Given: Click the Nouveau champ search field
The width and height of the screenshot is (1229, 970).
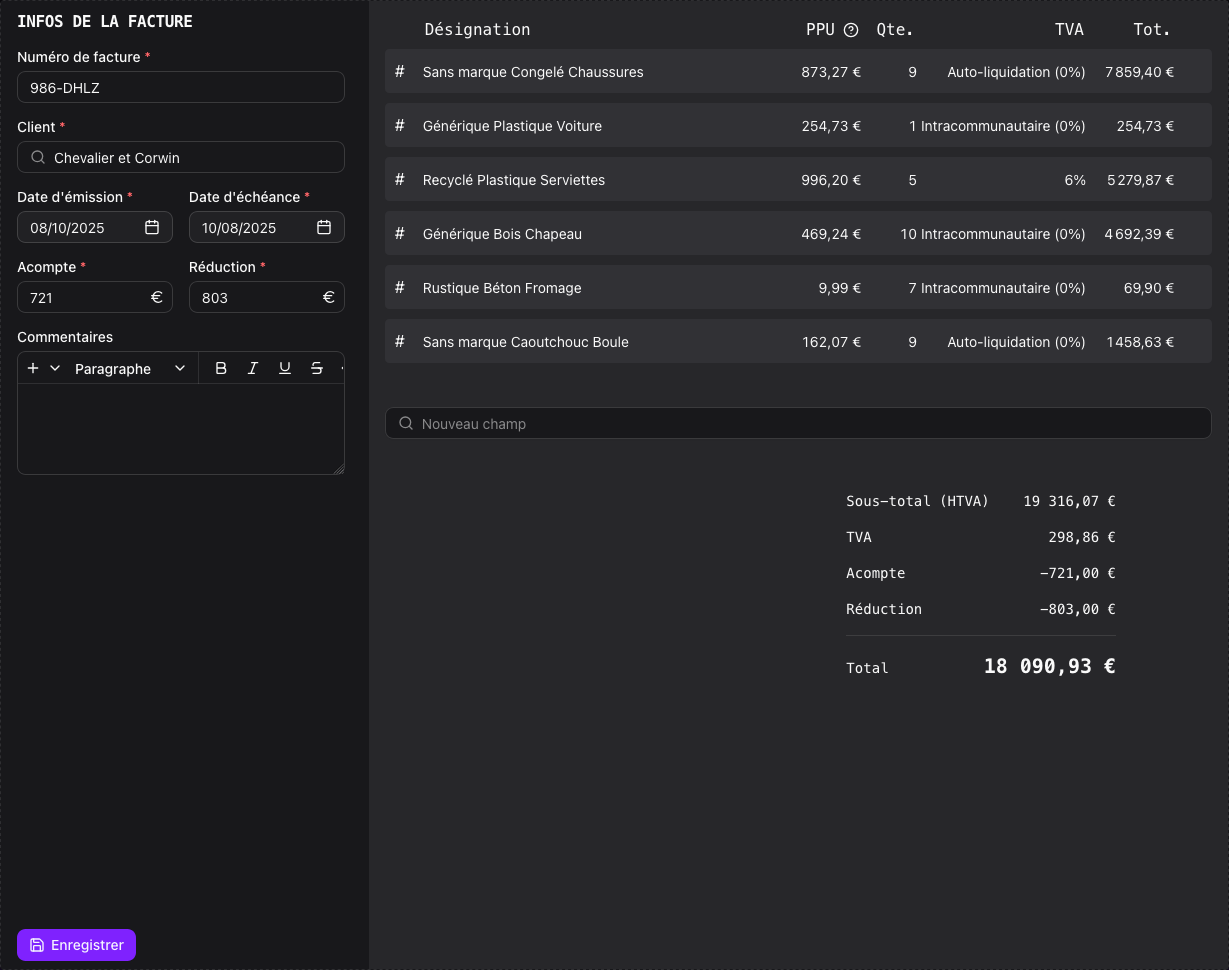Looking at the screenshot, I should pyautogui.click(x=798, y=423).
